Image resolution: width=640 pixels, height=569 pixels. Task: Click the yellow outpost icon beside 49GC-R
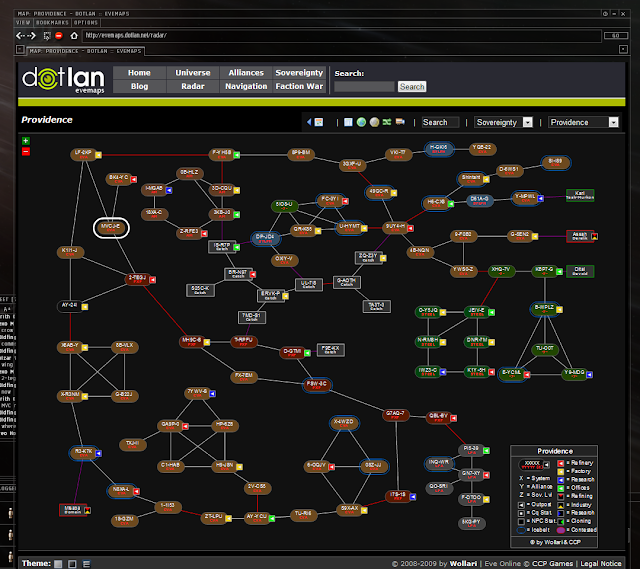coord(394,193)
